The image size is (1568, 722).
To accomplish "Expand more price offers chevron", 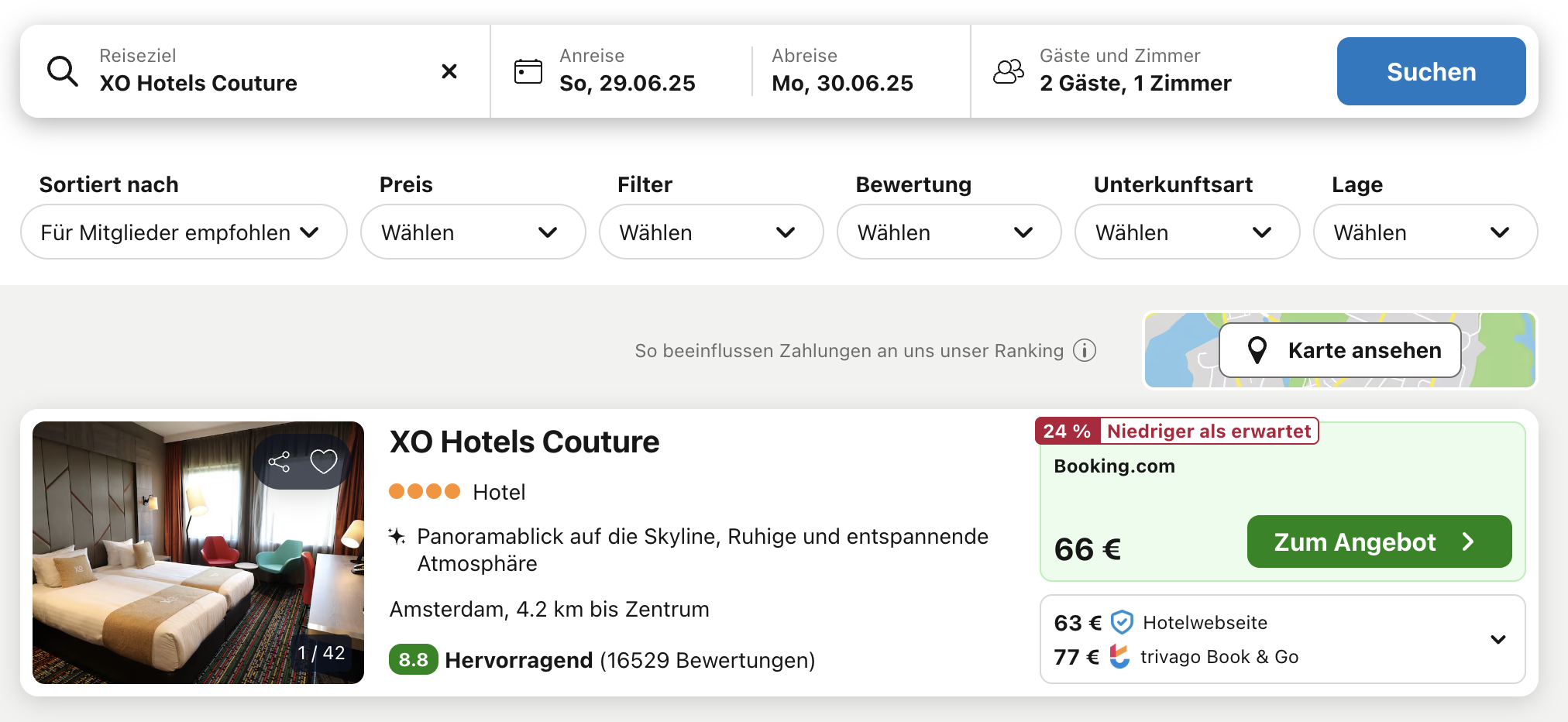I will coord(1498,640).
